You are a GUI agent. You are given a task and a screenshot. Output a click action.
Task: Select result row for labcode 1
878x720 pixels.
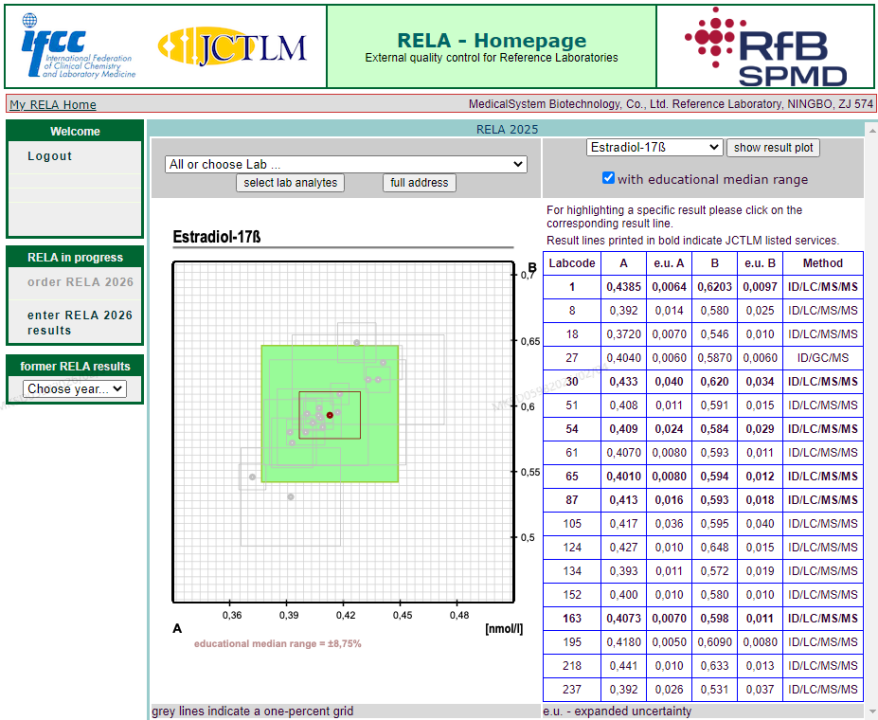tap(703, 287)
